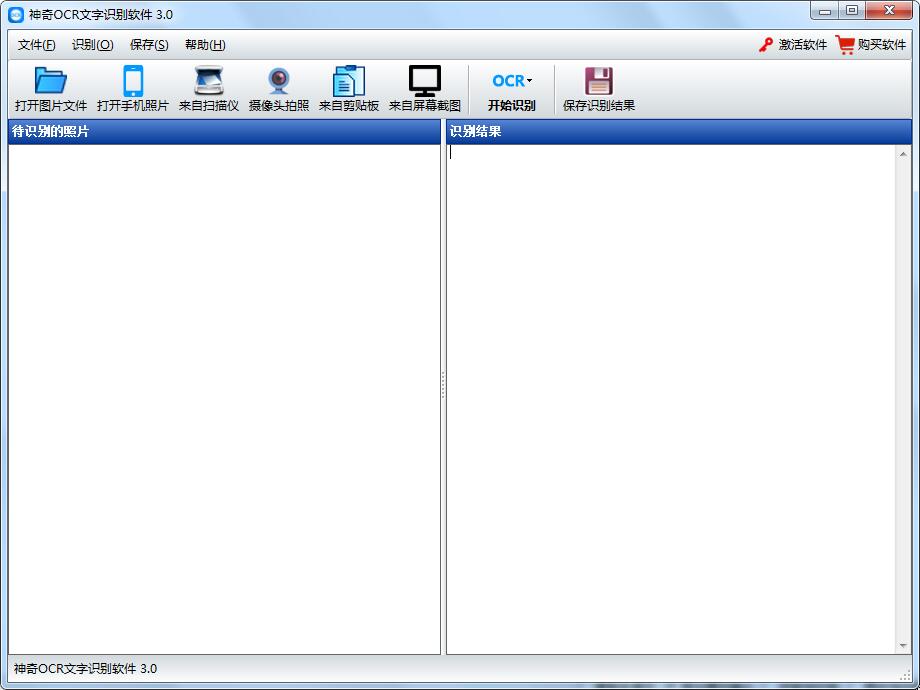Click the red shopping cart icon
Screen dimensions: 920x690
(x=845, y=45)
